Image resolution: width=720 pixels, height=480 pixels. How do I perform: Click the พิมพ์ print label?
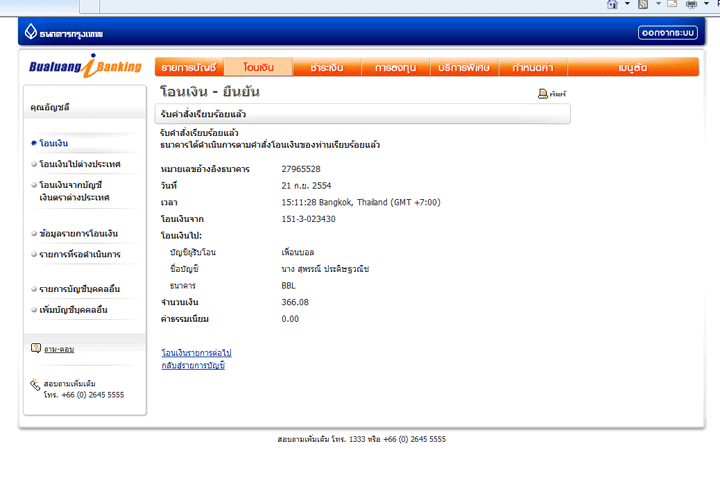558,94
